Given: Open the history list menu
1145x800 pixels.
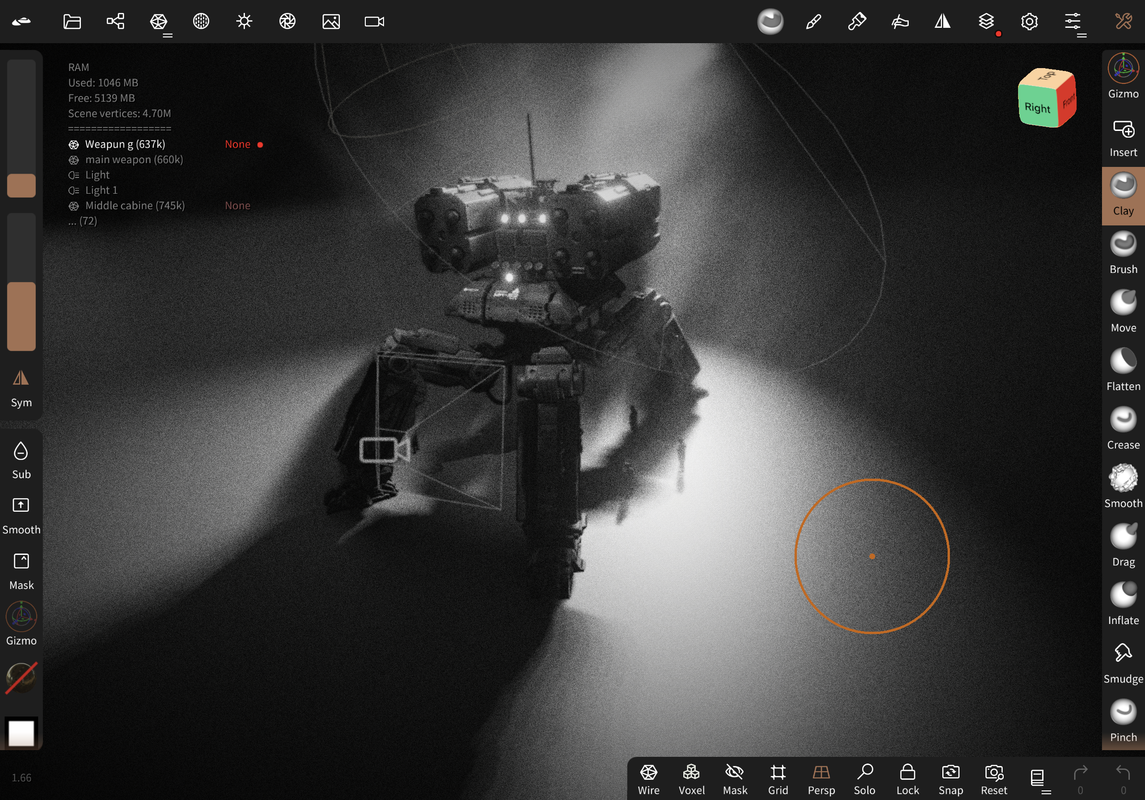Looking at the screenshot, I should point(1038,779).
